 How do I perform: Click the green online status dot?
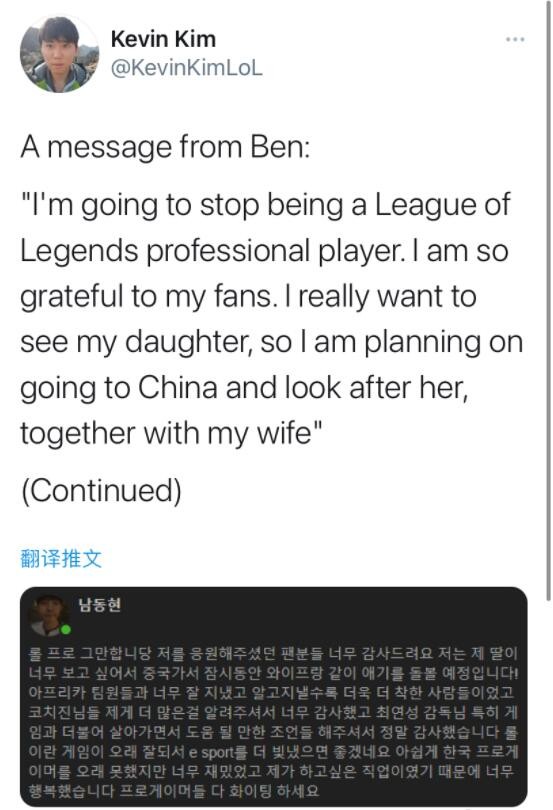66,630
